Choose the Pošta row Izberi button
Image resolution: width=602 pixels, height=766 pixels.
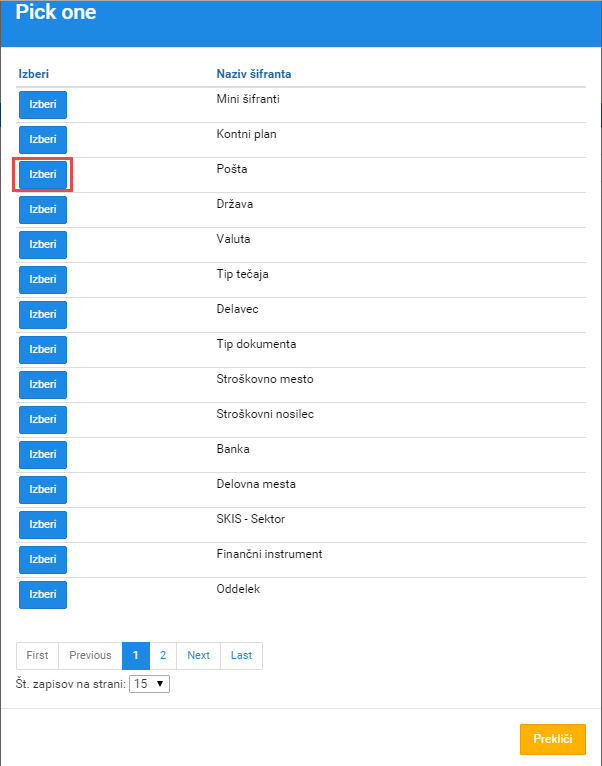pyautogui.click(x=43, y=174)
